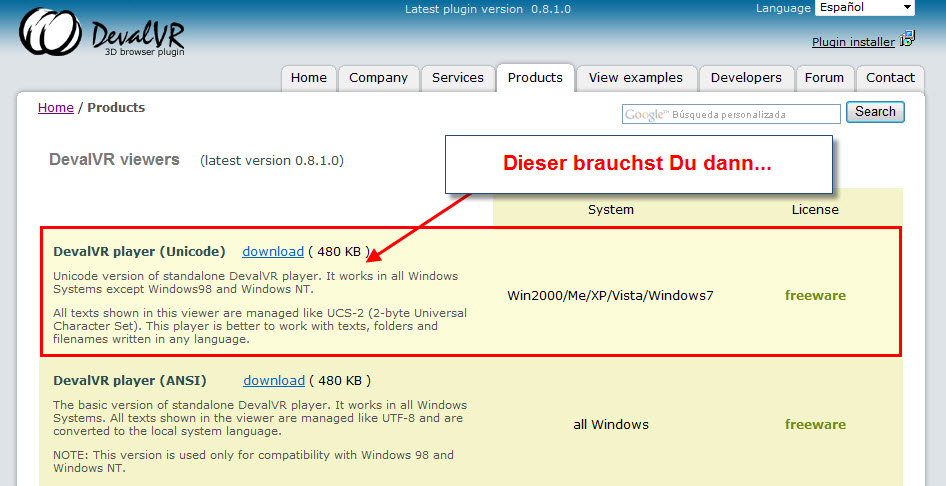Click the Plugin installer link
This screenshot has width=946, height=486.
pyautogui.click(x=853, y=42)
